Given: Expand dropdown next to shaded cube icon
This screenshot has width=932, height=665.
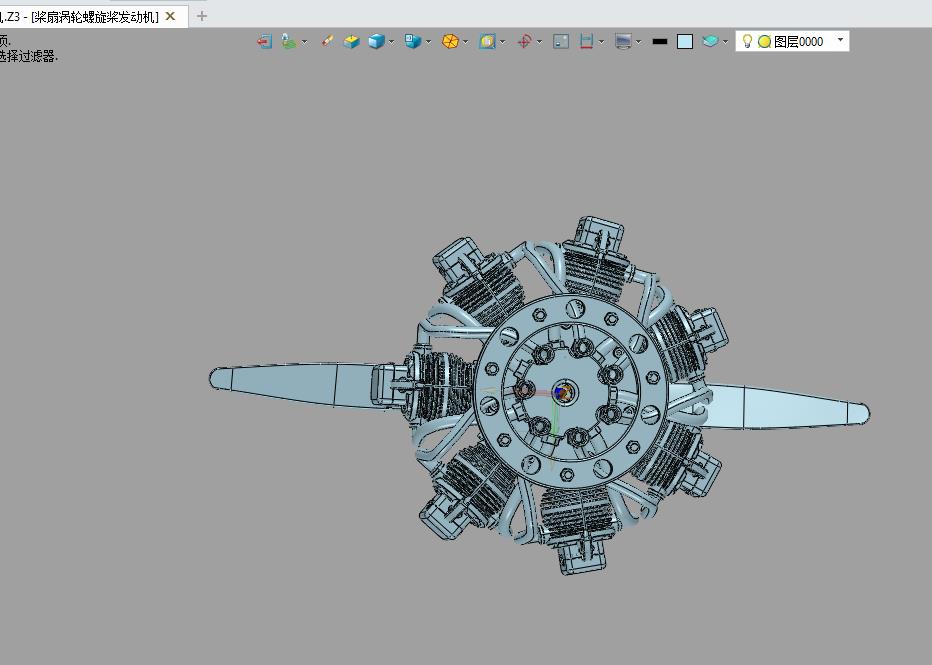Looking at the screenshot, I should (x=391, y=42).
